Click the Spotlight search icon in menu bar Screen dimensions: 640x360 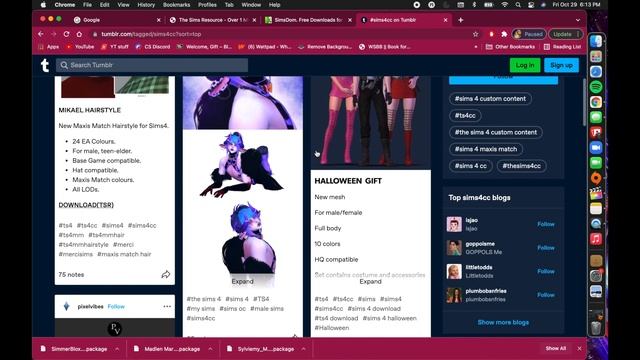pyautogui.click(x=518, y=5)
